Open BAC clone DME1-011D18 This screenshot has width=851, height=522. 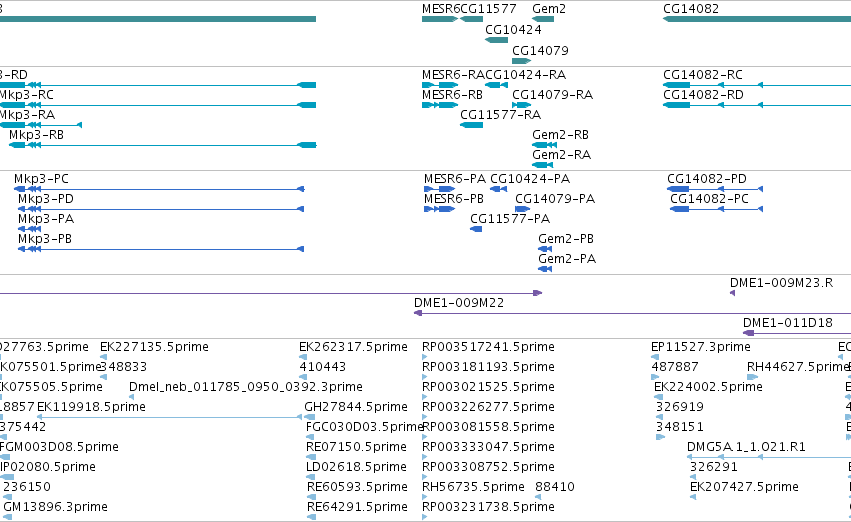(788, 323)
